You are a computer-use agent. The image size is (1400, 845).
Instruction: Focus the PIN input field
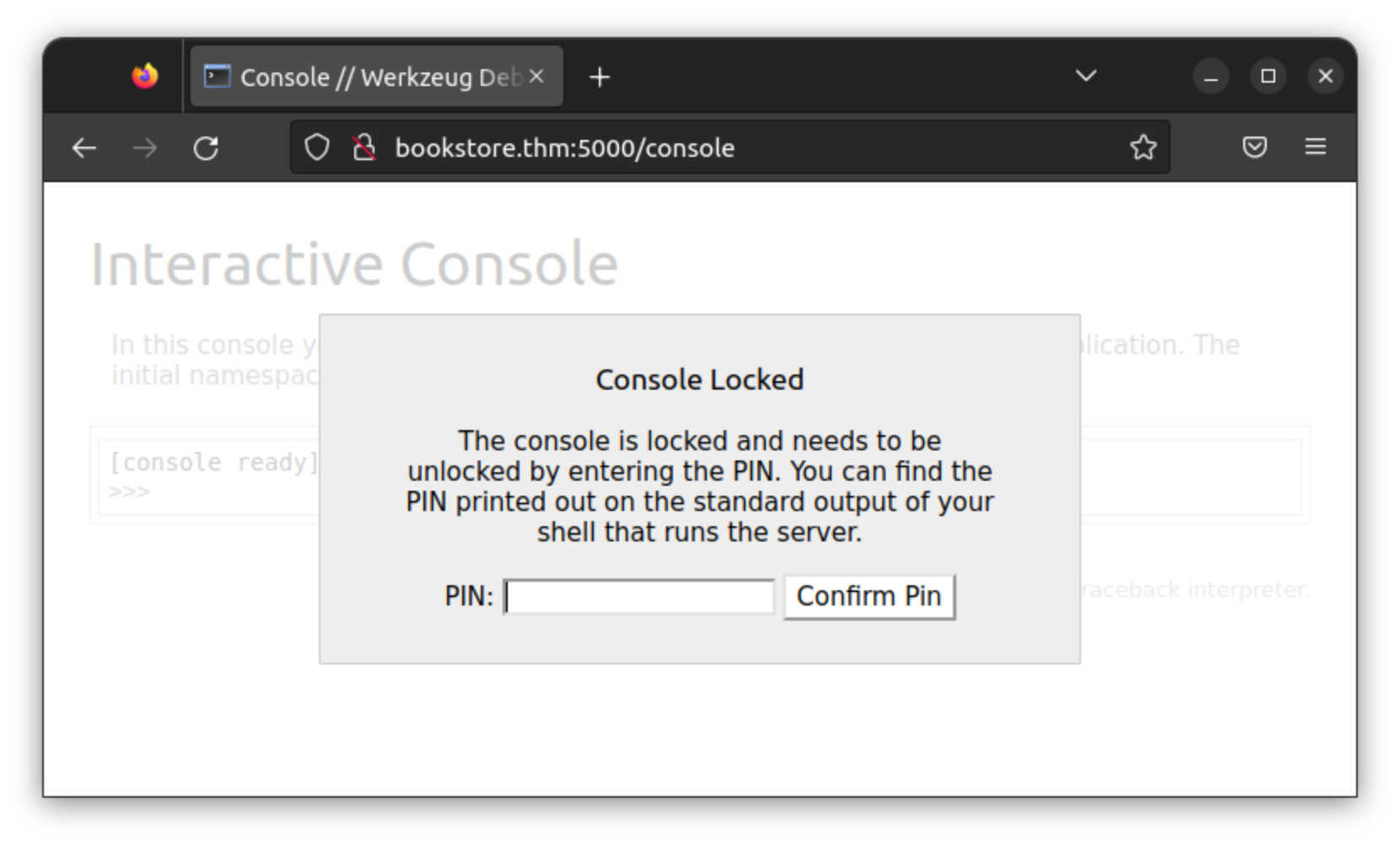(639, 597)
